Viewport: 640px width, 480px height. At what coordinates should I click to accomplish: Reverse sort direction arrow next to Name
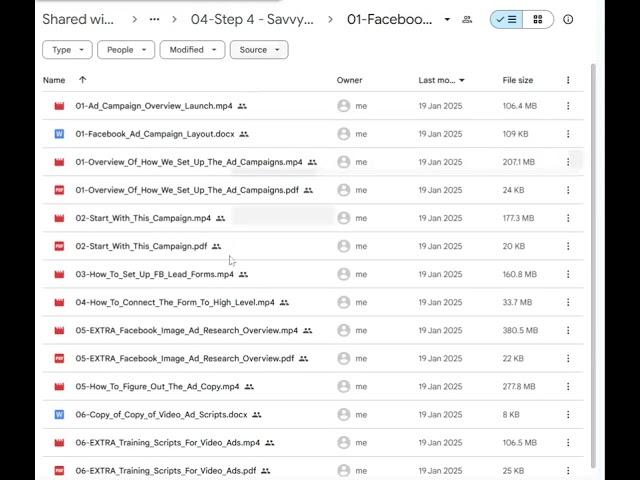(x=82, y=80)
